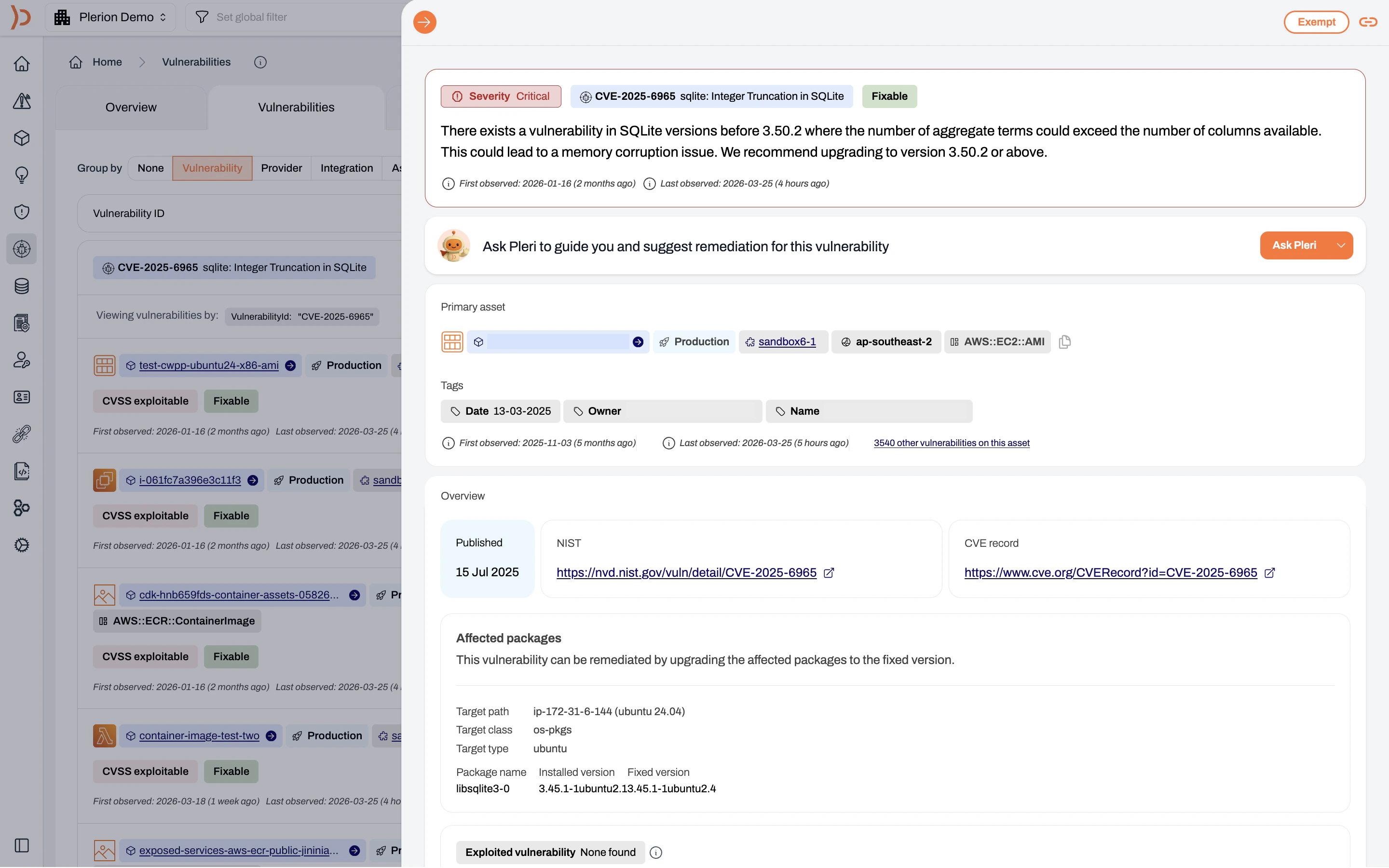This screenshot has height=868, width=1389.
Task: Select the insights lightbulb icon
Action: (21, 175)
